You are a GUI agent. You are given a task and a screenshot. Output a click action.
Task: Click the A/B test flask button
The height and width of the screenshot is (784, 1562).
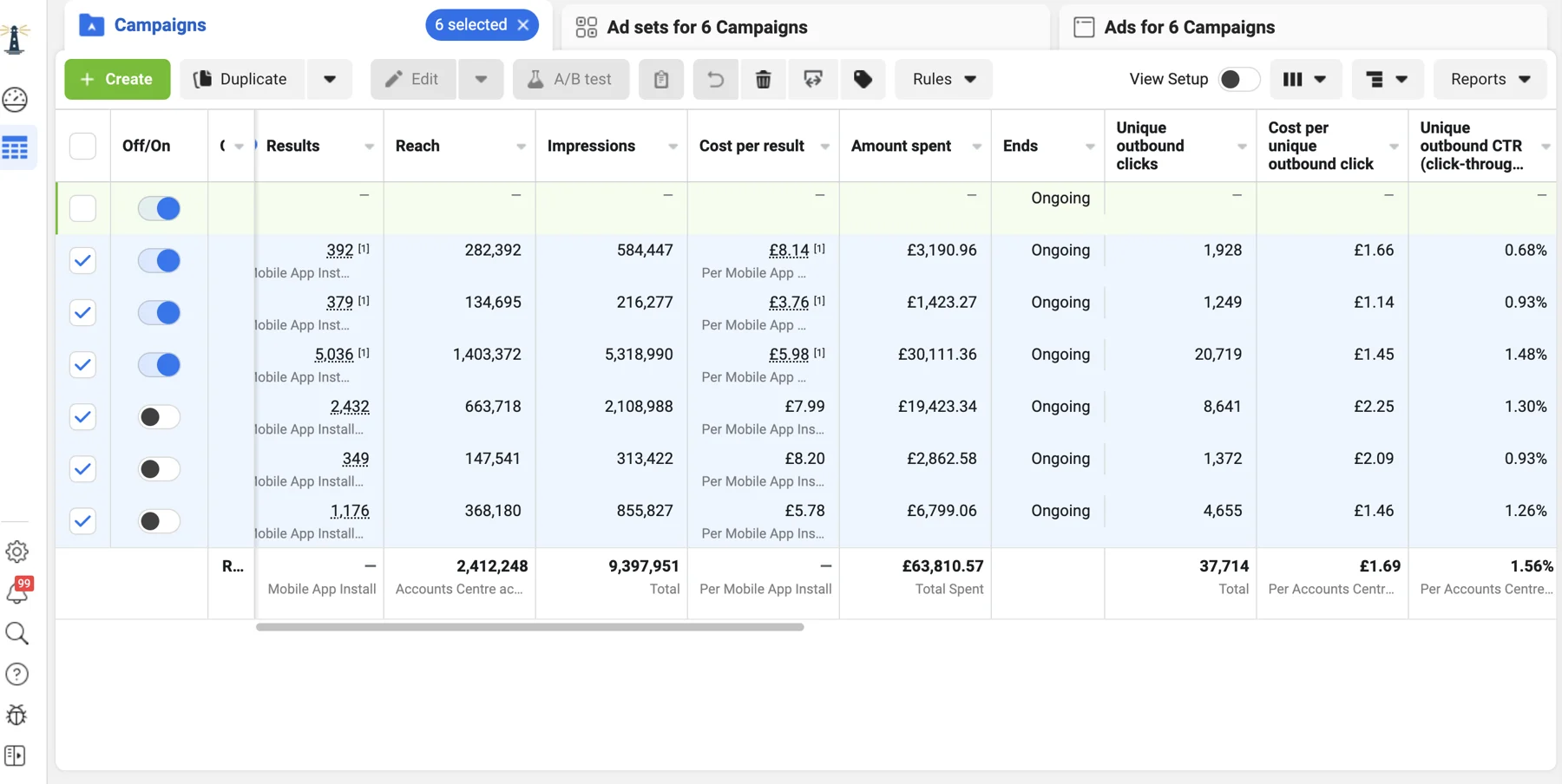(571, 79)
